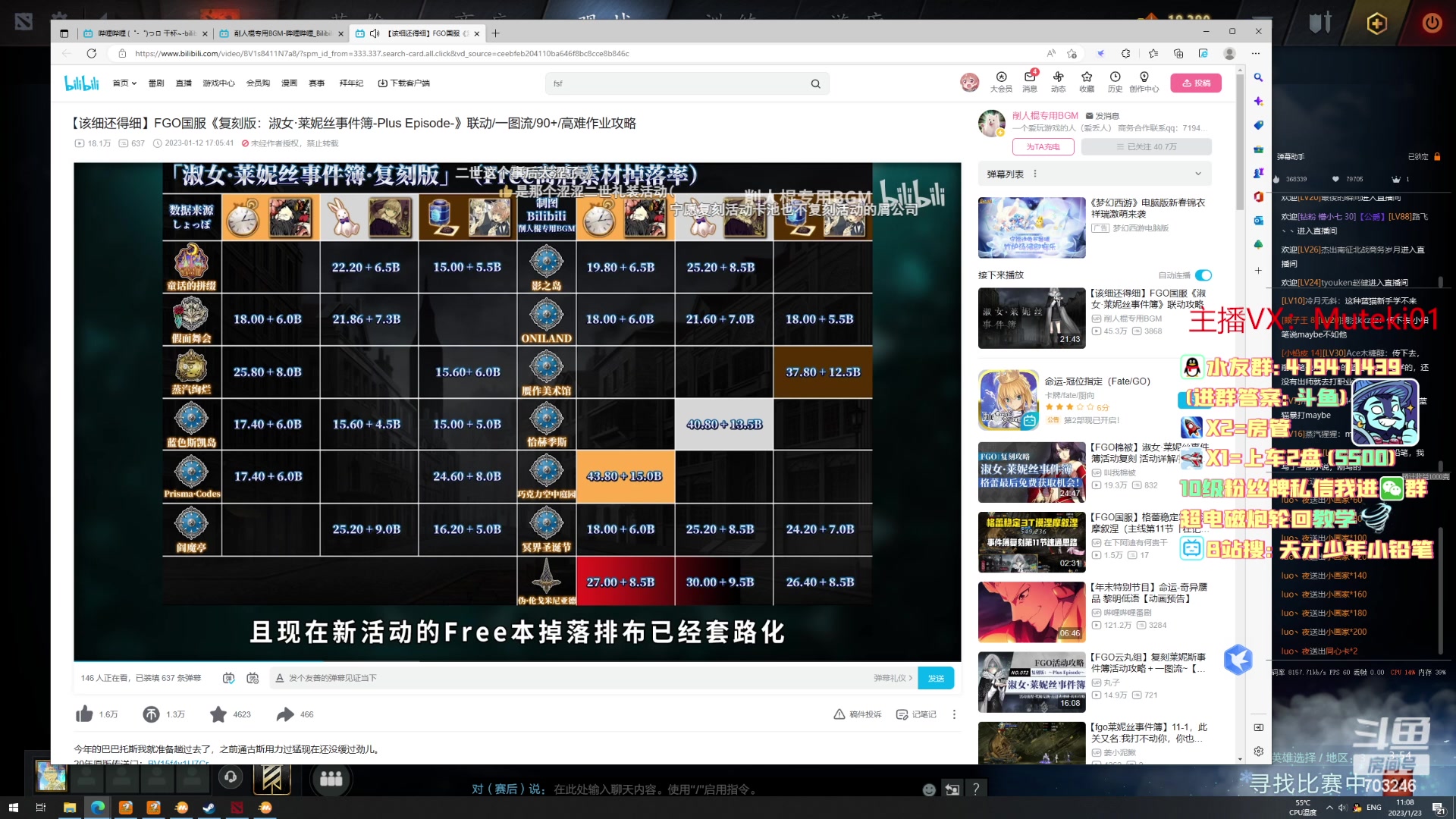Click 为TA充电 charge button
The width and height of the screenshot is (1456, 819).
tap(1043, 147)
